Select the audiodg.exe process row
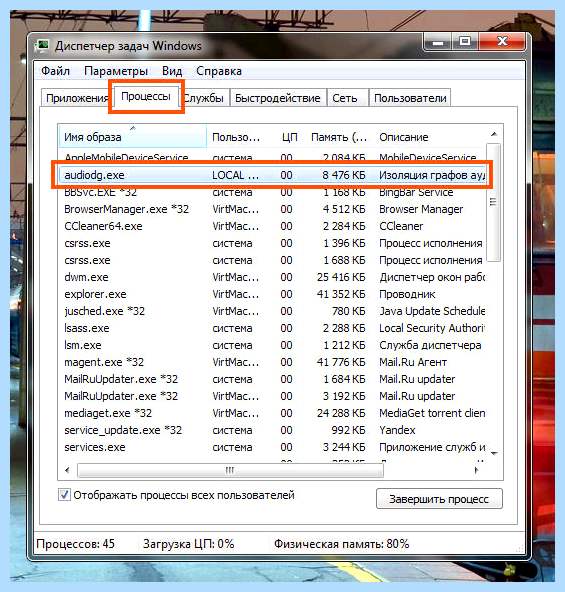This screenshot has width=565, height=592. tap(272, 175)
